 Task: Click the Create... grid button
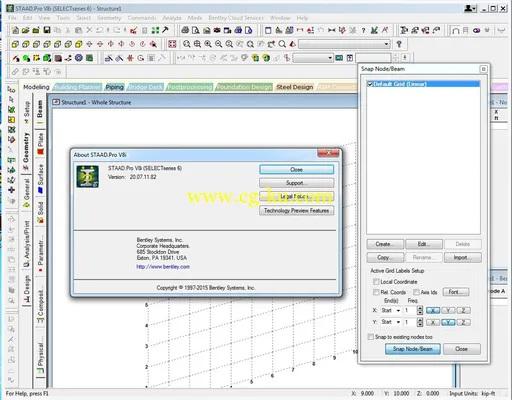[385, 244]
